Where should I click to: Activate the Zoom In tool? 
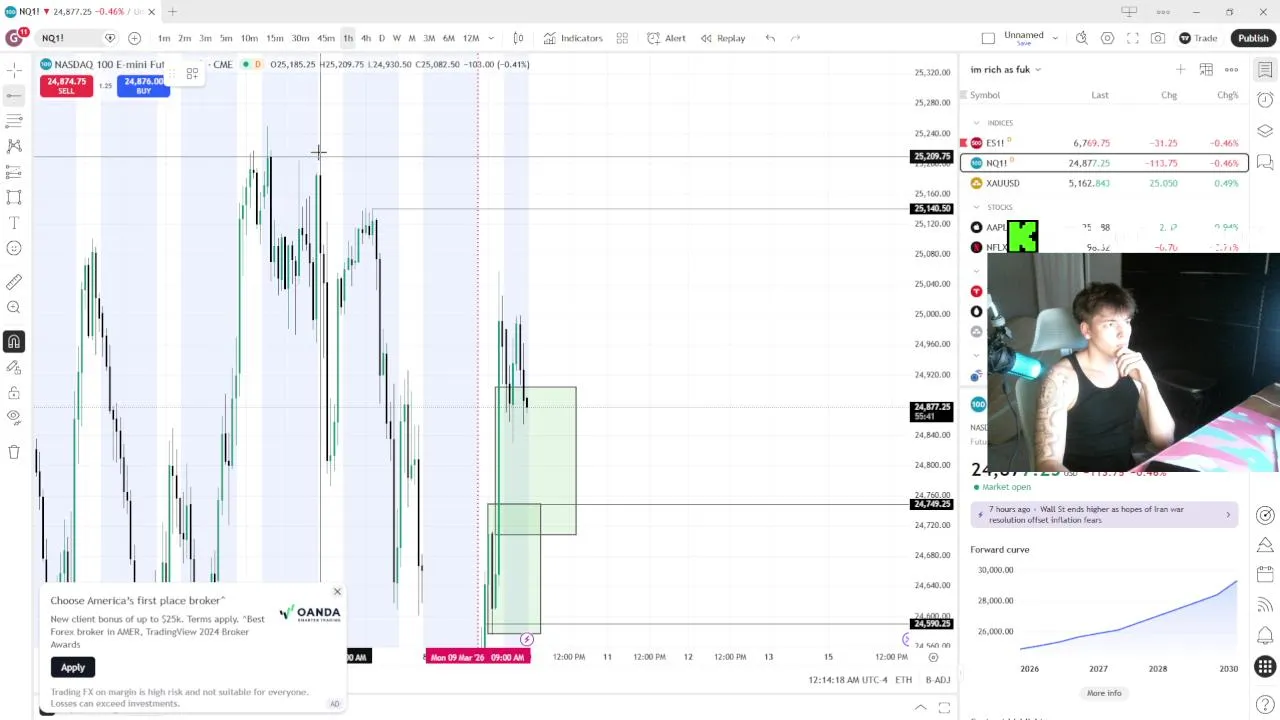coord(14,308)
